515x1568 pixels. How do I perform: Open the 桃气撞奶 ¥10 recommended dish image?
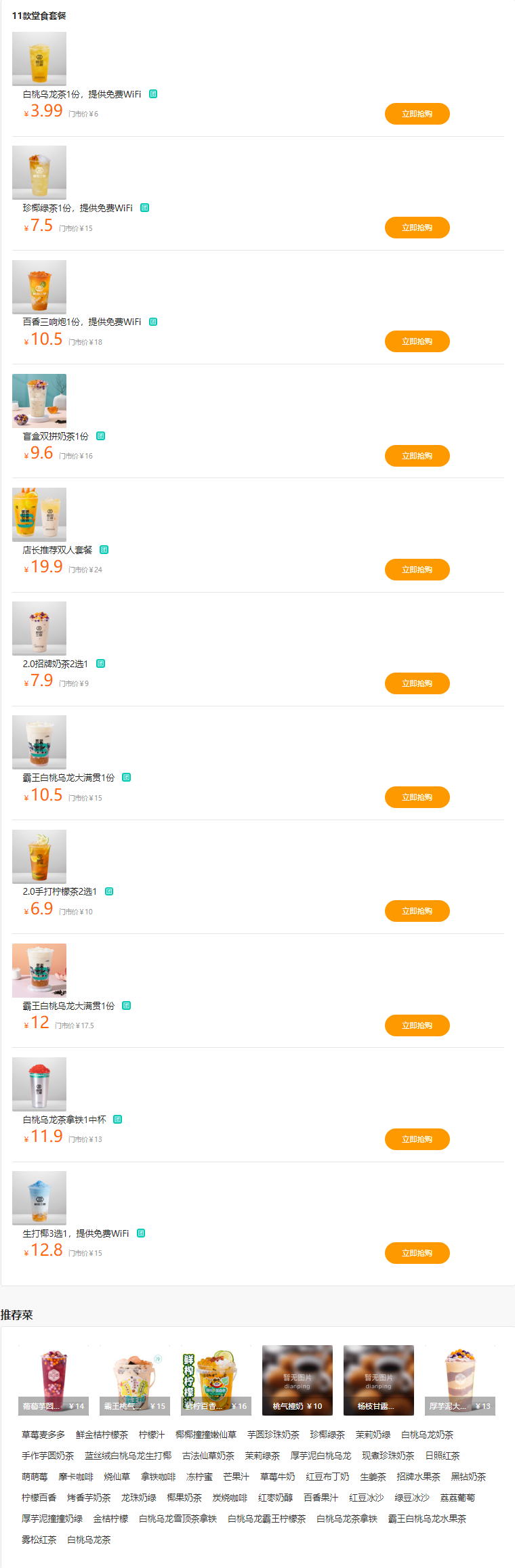click(297, 1380)
